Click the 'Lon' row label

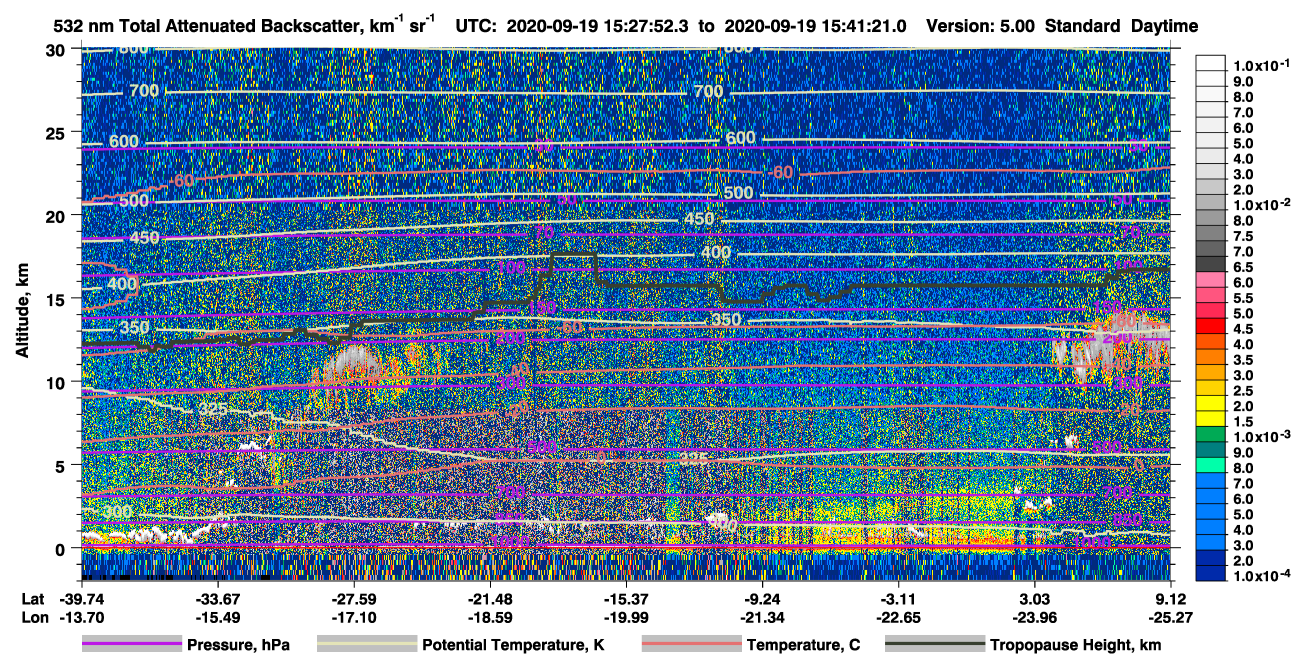coord(34,617)
